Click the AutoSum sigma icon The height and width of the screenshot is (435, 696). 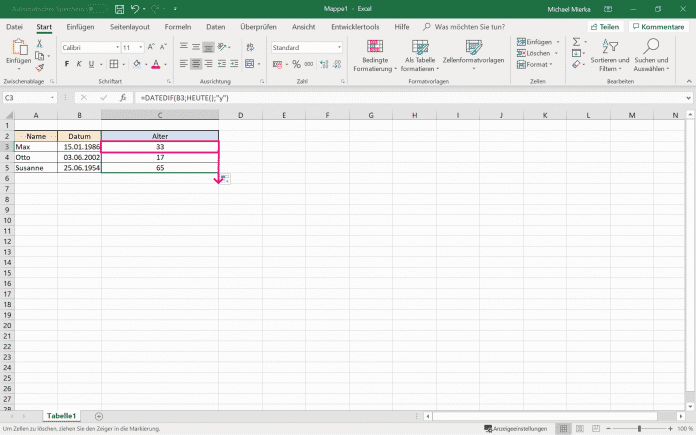[x=577, y=41]
